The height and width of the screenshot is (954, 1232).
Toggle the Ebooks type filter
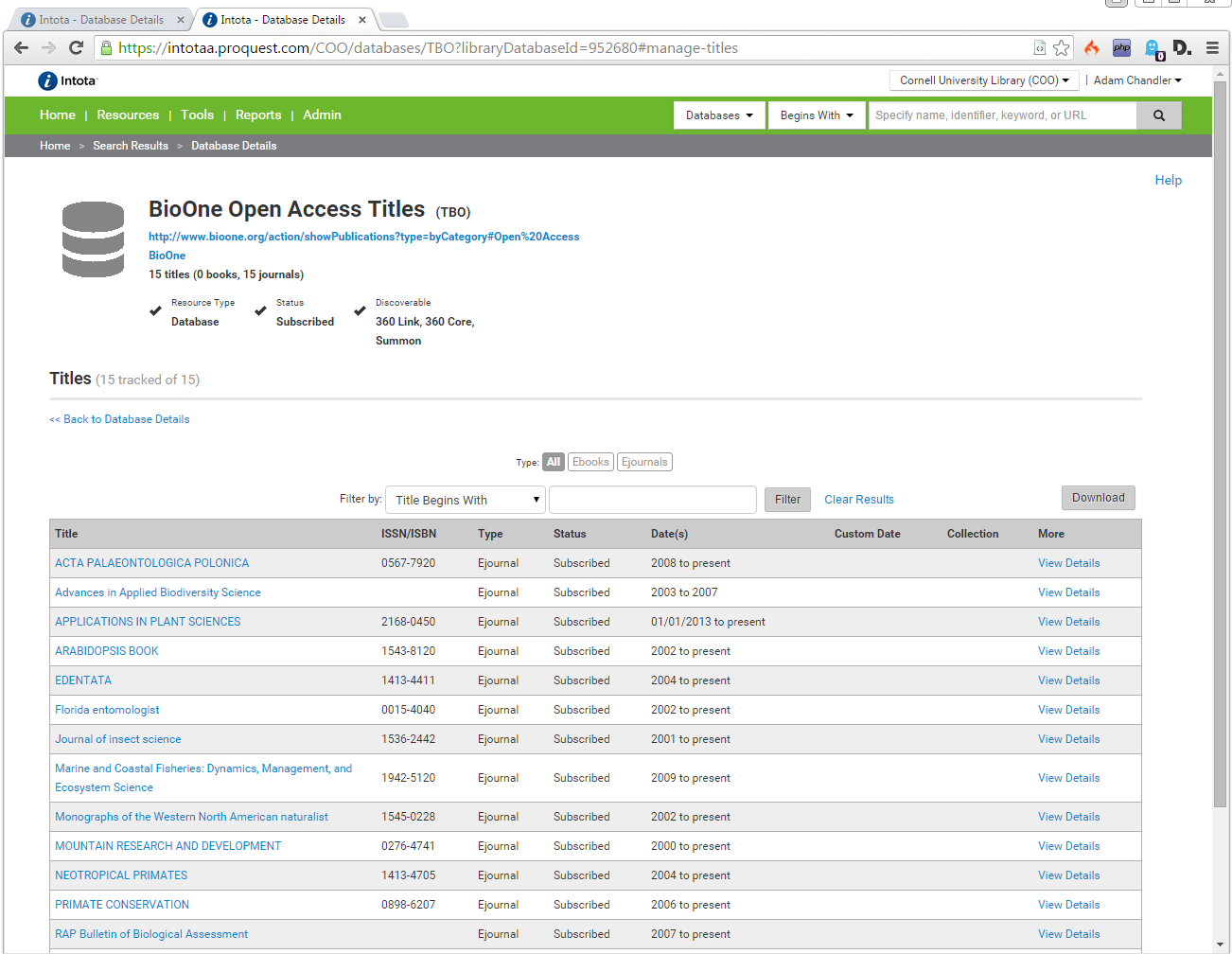(x=590, y=462)
